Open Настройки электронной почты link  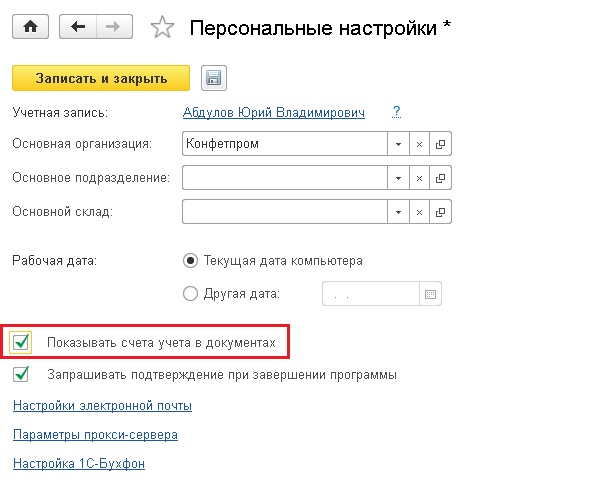102,406
